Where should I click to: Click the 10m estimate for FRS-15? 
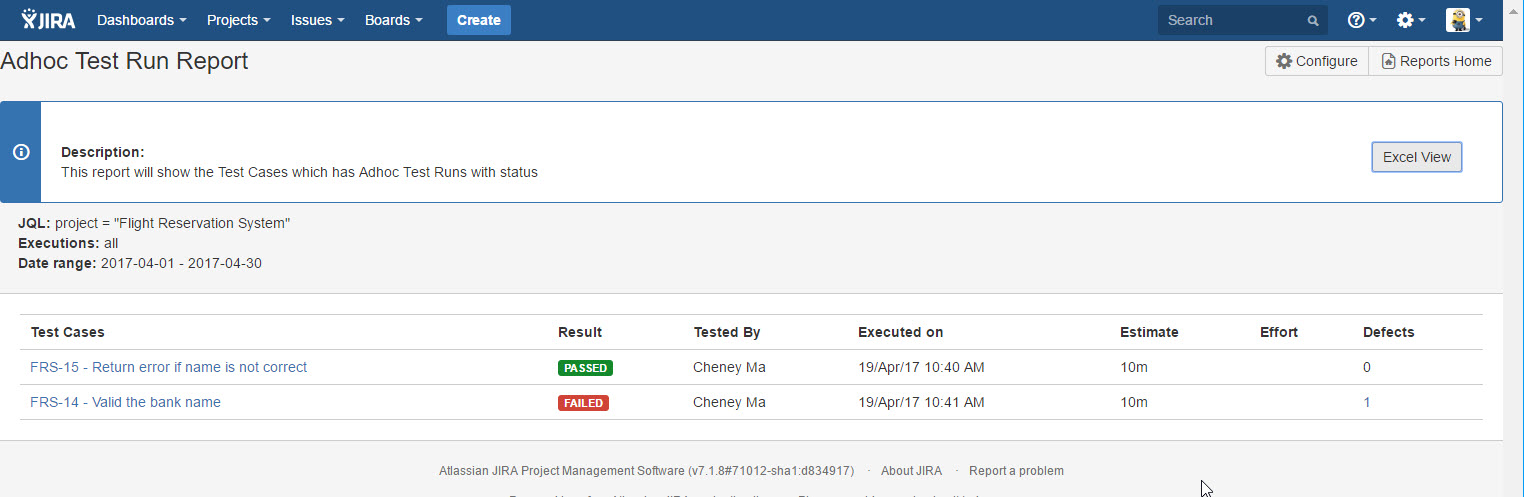1134,367
